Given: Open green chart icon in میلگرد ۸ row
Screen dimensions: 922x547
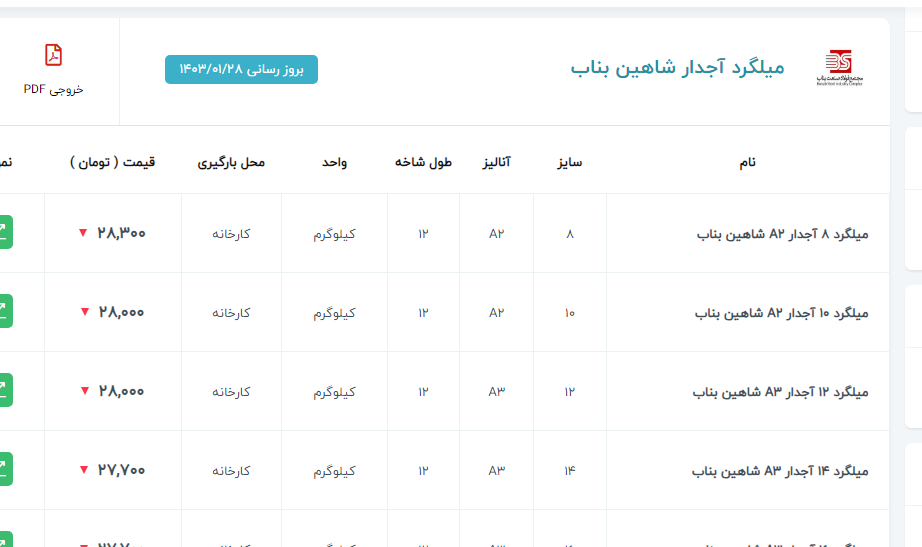Looking at the screenshot, I should 5,232.
